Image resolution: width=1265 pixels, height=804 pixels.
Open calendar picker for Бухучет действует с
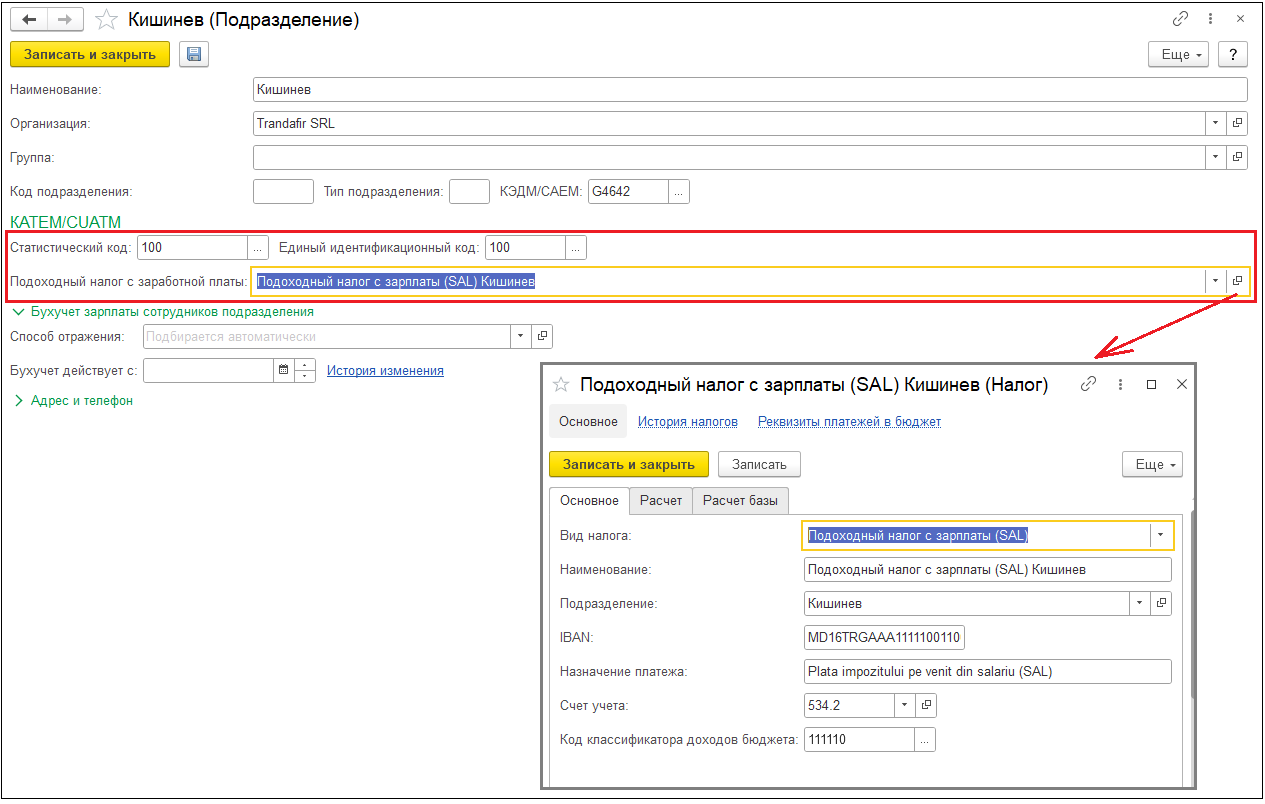tap(284, 371)
